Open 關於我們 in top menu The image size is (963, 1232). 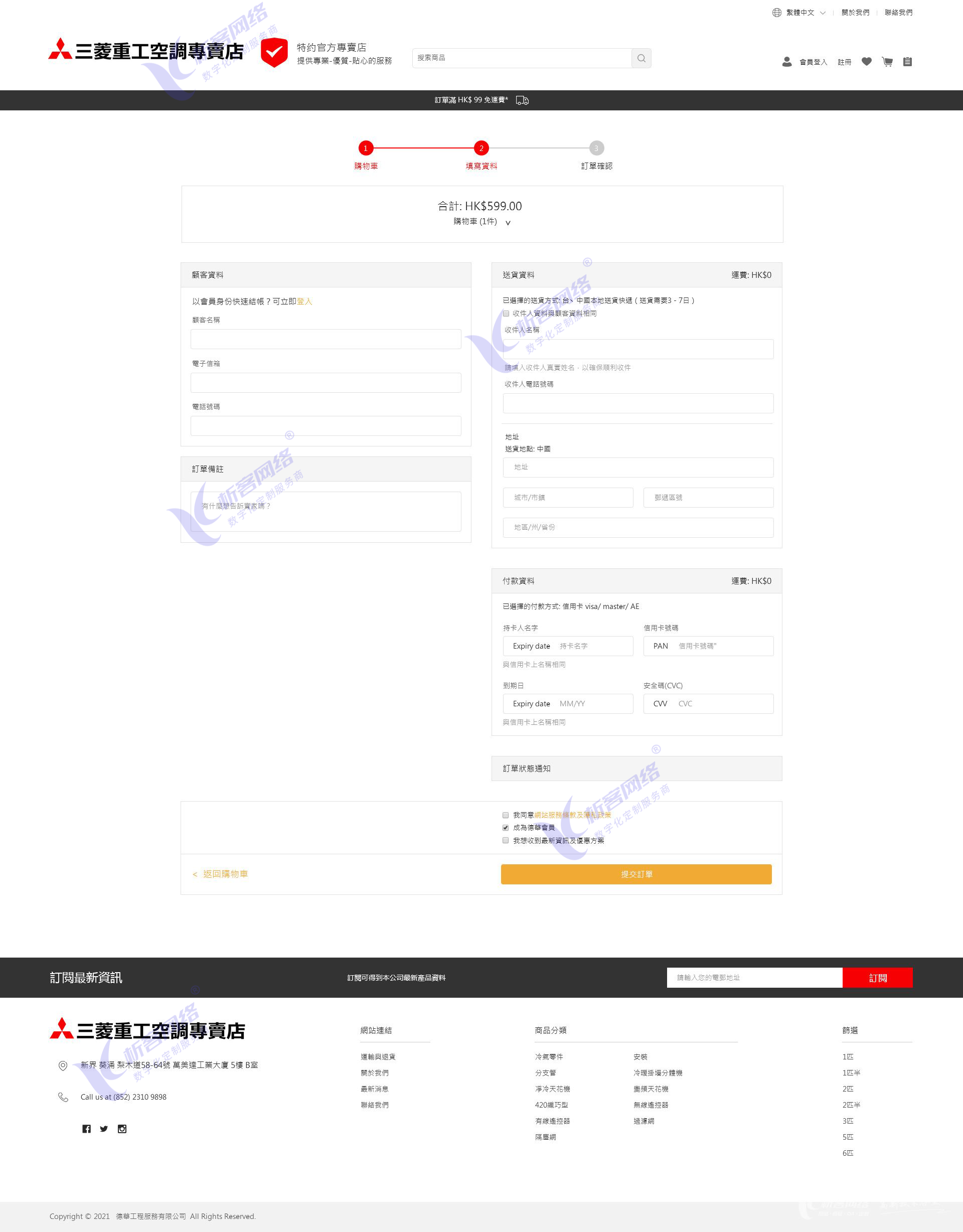(x=855, y=13)
